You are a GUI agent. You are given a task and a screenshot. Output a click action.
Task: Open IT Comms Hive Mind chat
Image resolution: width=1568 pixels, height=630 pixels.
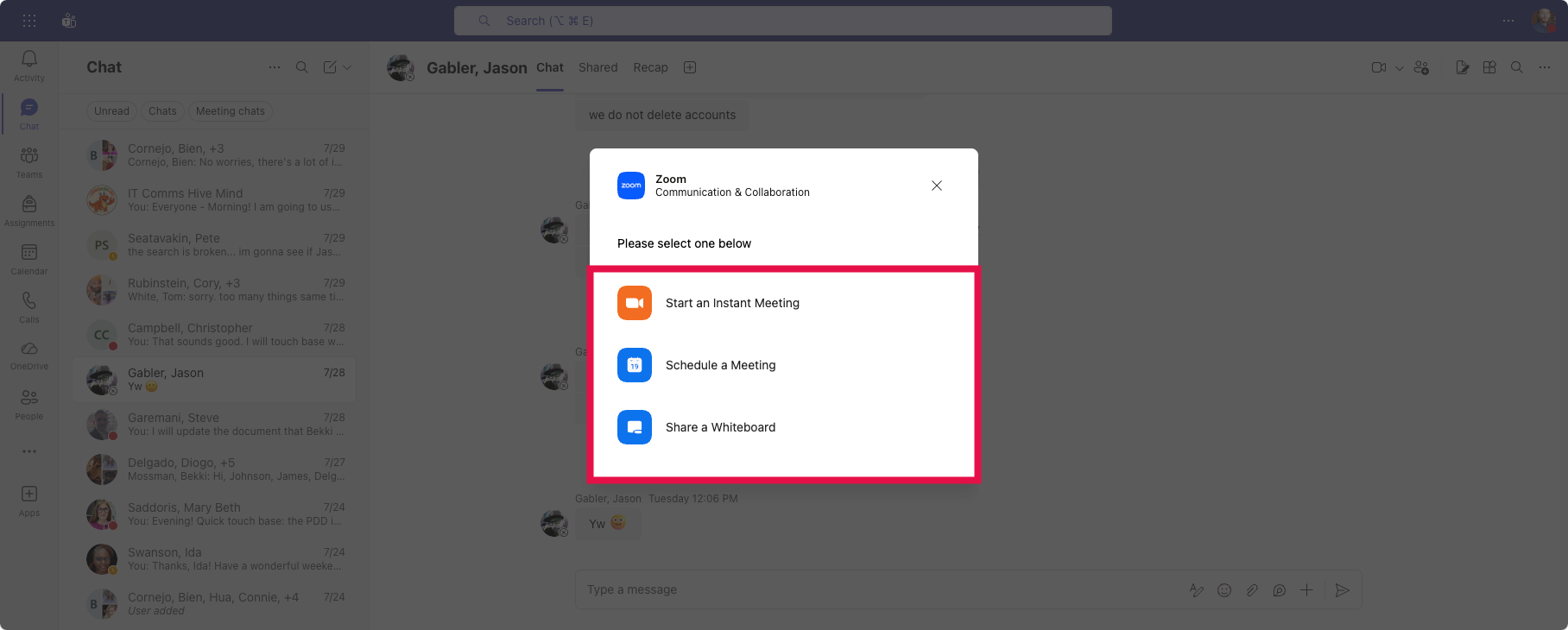point(214,200)
